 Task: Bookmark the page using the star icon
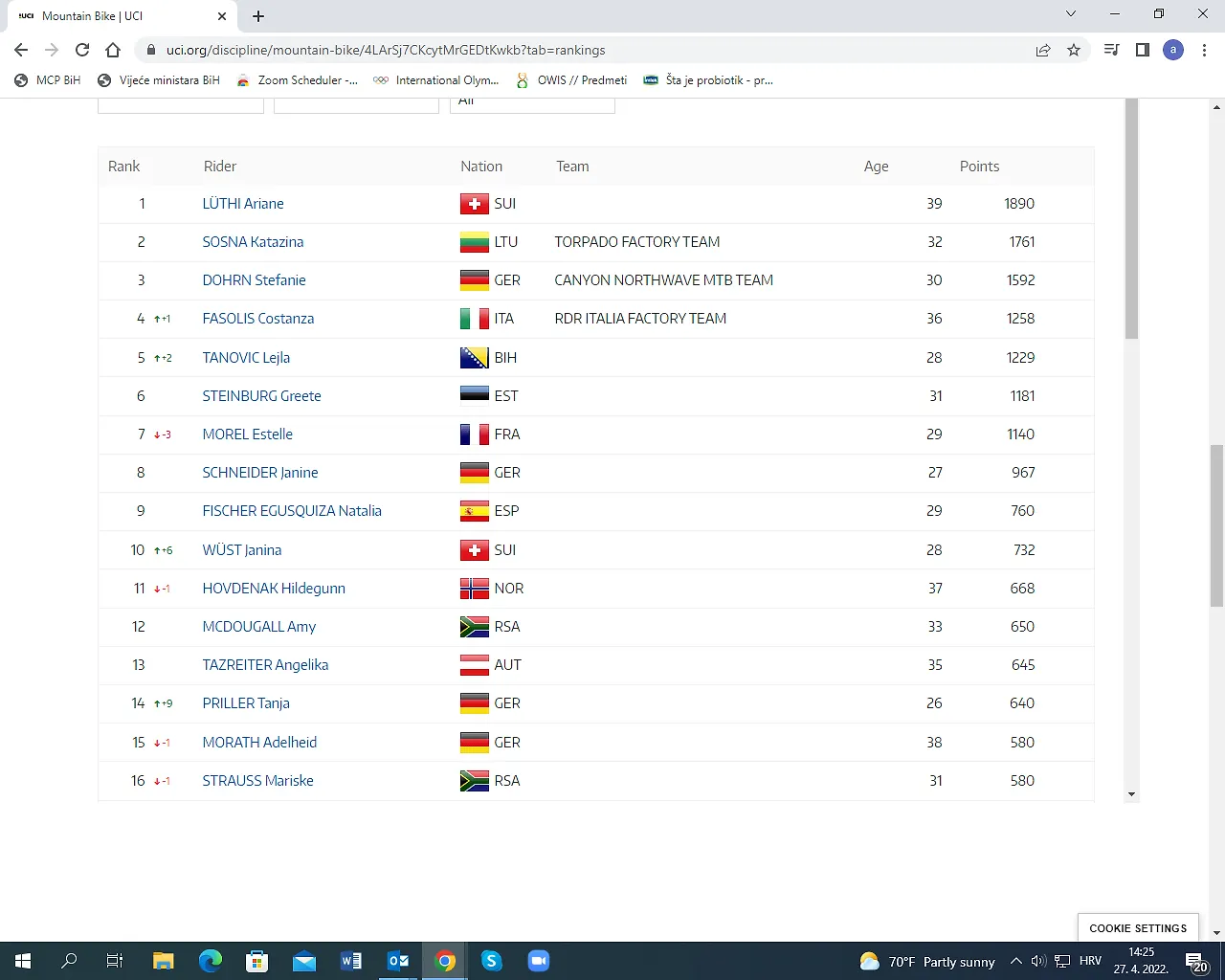(x=1074, y=50)
